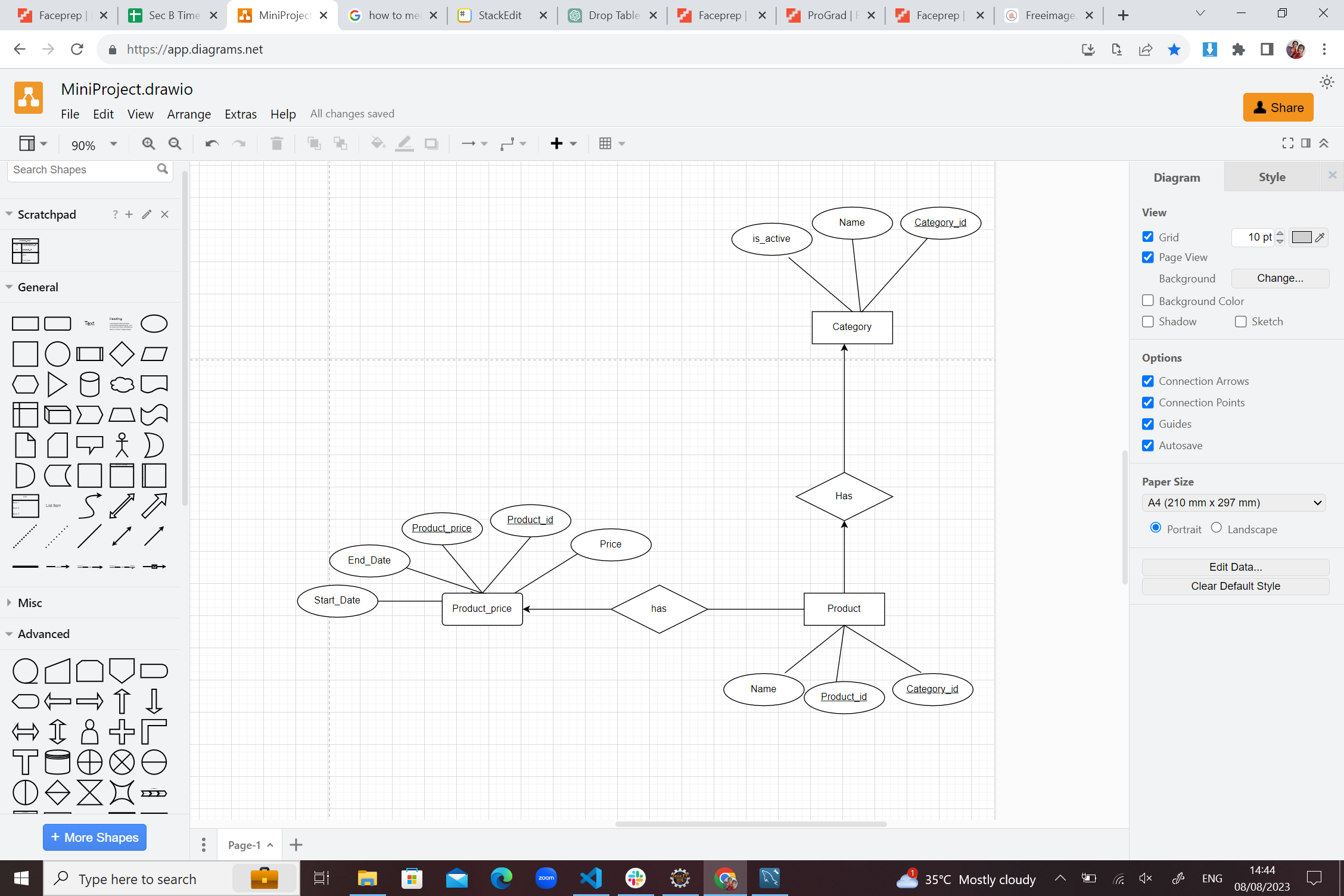Screen dimensions: 1344x896
Task: Open the Arrange menu
Action: (x=189, y=114)
